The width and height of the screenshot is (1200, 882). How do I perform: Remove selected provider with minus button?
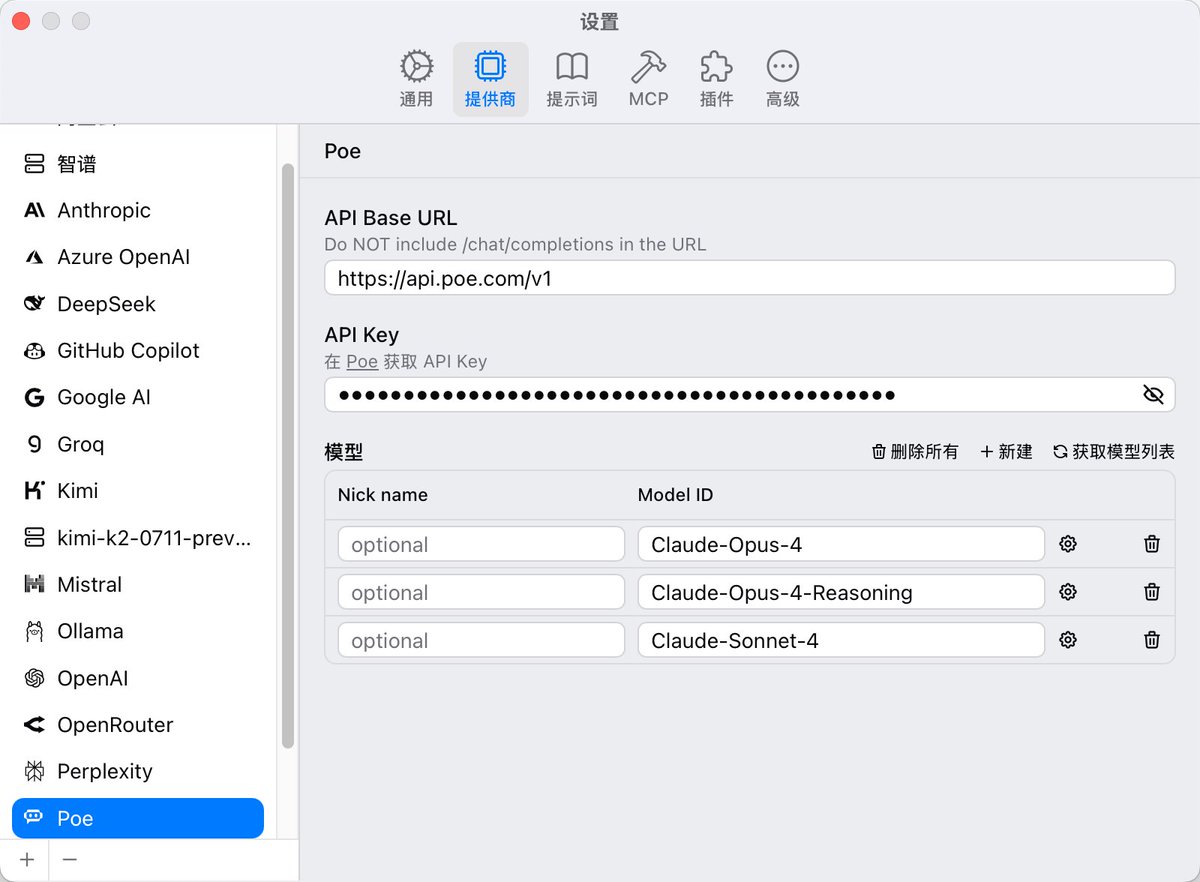[x=69, y=860]
